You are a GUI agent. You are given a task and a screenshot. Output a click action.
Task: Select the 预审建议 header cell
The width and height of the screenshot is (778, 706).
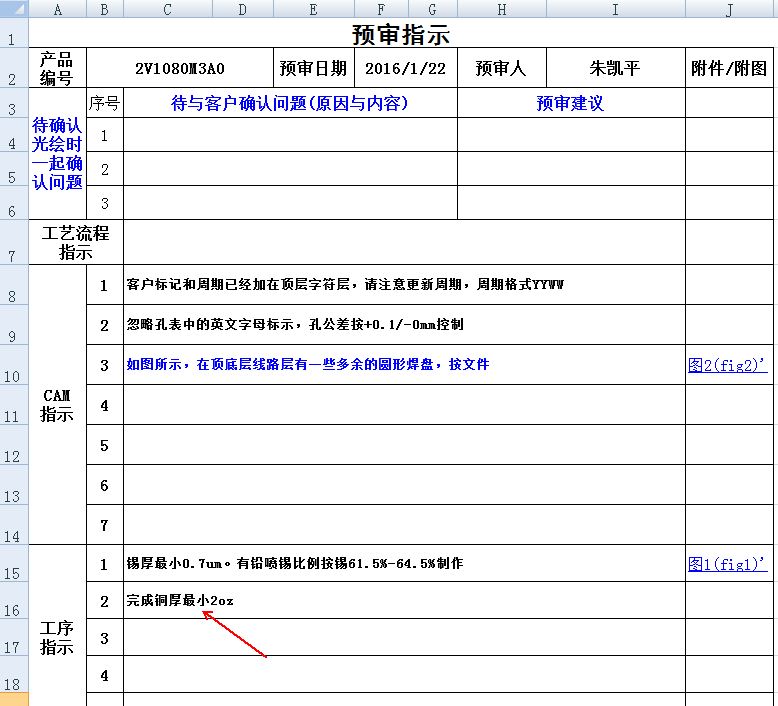(x=571, y=103)
